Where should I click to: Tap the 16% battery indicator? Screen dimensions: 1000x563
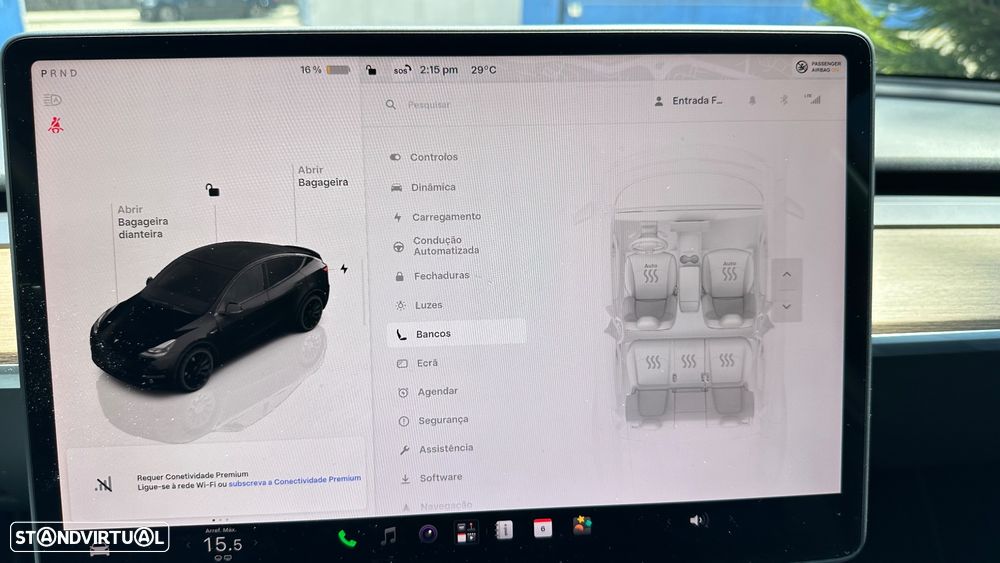pyautogui.click(x=325, y=69)
